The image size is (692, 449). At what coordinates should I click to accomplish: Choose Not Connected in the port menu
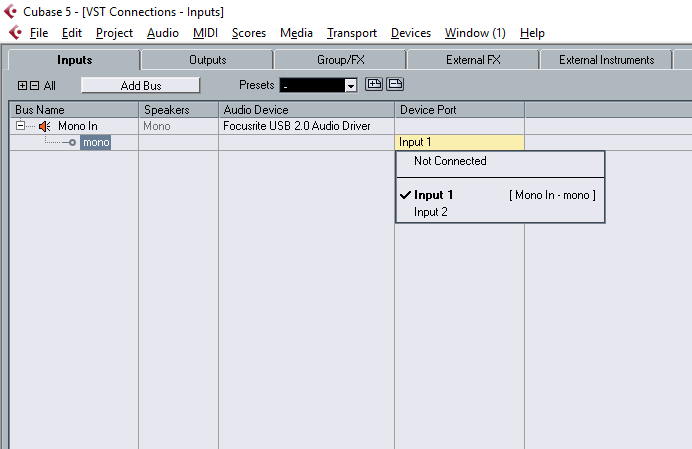[x=500, y=161]
